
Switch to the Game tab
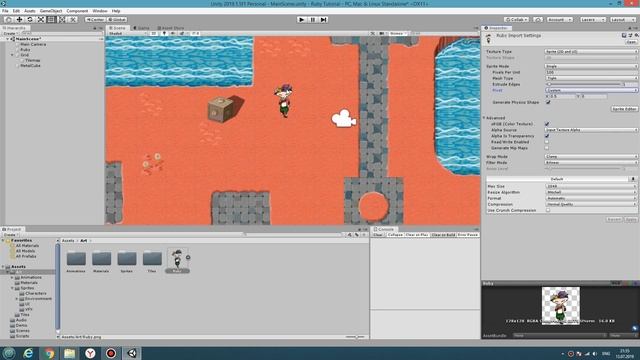coord(142,28)
